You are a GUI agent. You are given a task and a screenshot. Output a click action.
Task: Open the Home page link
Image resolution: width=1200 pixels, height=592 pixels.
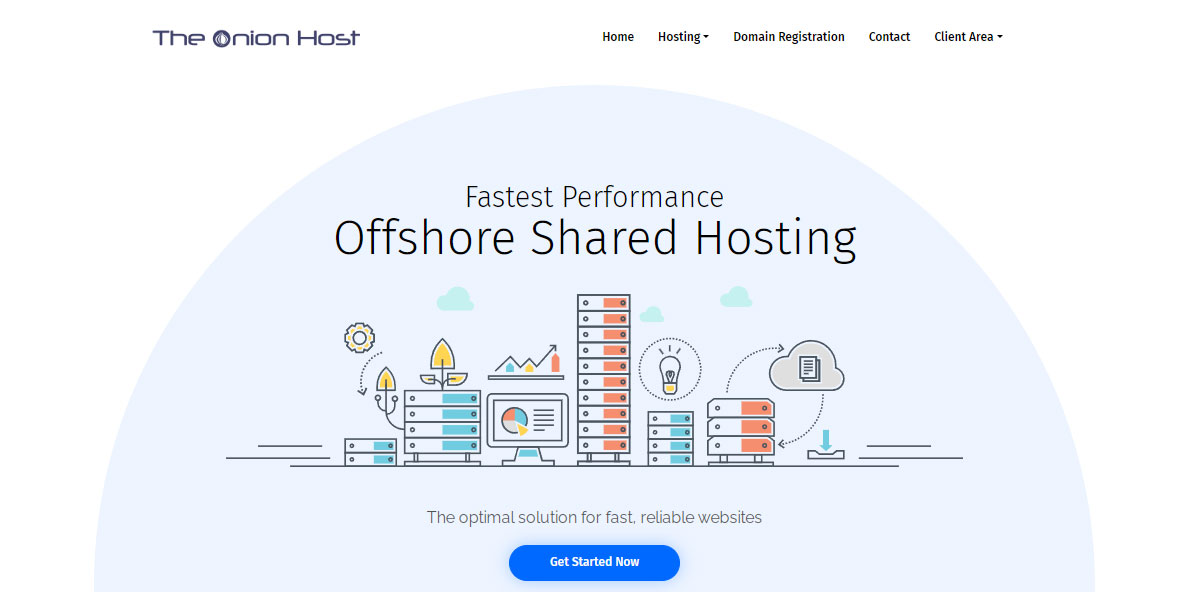pos(618,37)
